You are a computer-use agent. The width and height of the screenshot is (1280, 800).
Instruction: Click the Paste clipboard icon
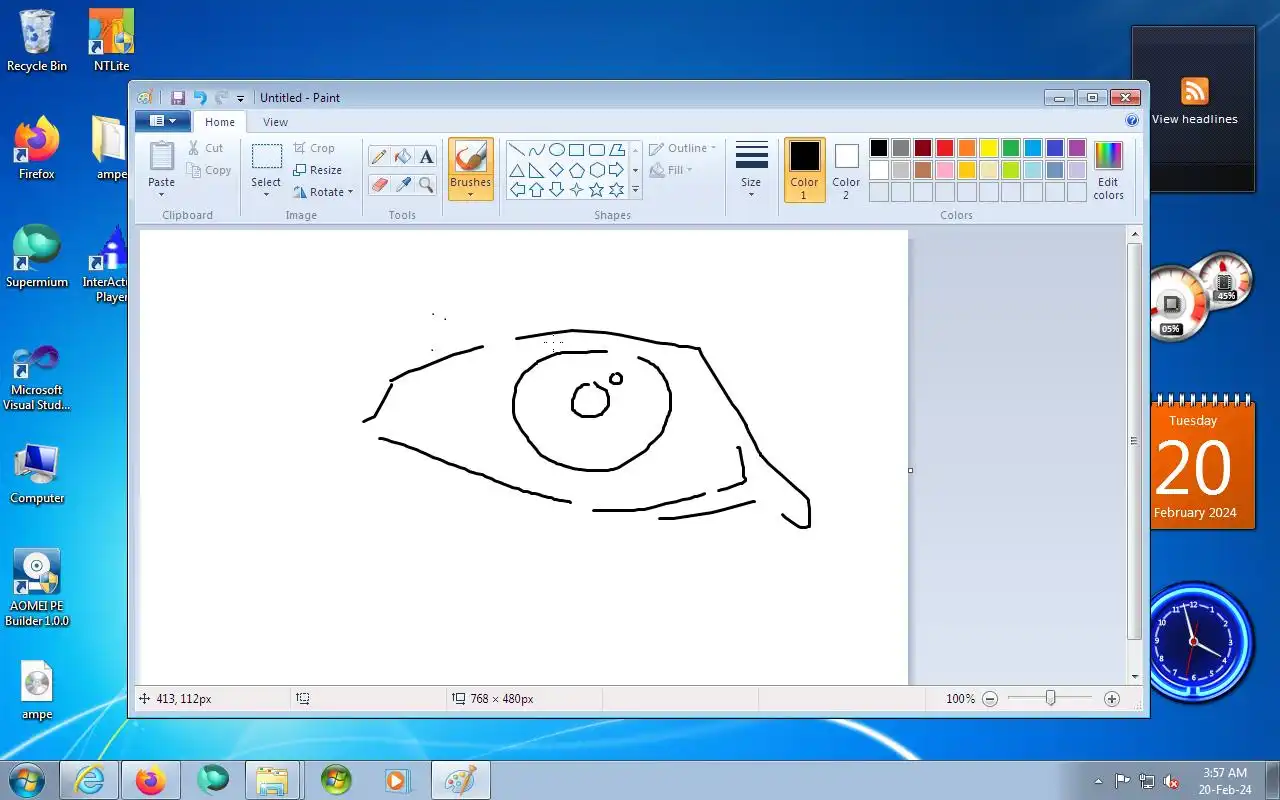162,156
